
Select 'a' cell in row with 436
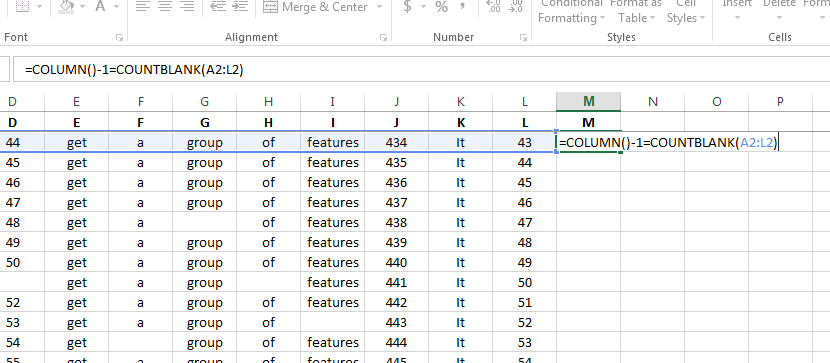coord(140,183)
